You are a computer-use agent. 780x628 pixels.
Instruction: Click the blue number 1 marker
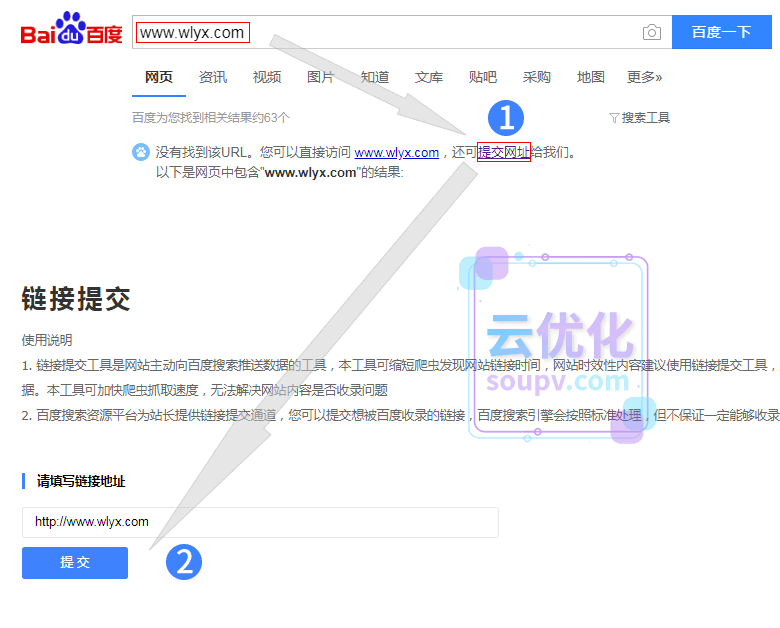(505, 118)
